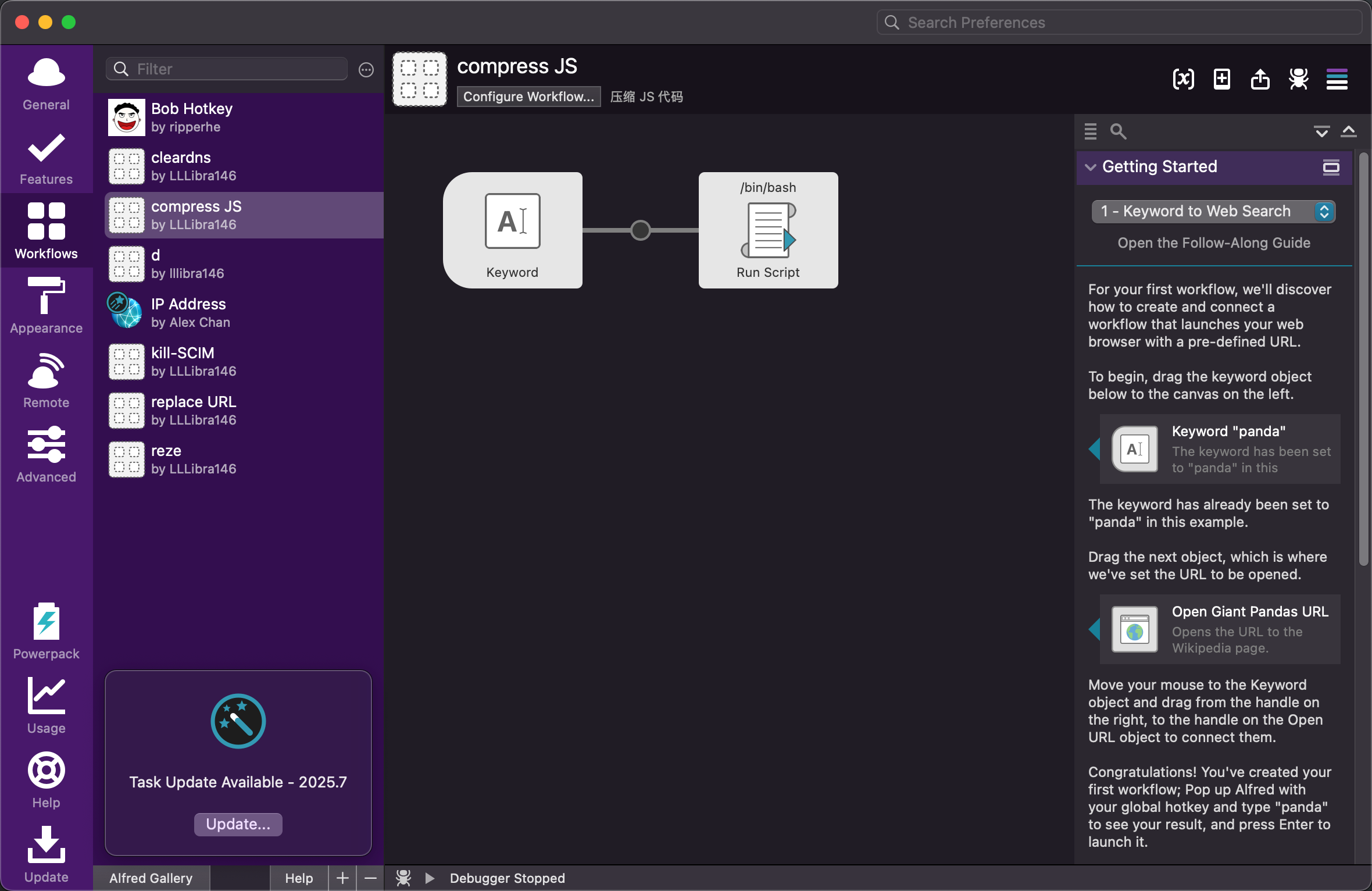Toggle the palette sidebar hamburger icon
Screen dimensions: 1372x891
pos(1337,79)
